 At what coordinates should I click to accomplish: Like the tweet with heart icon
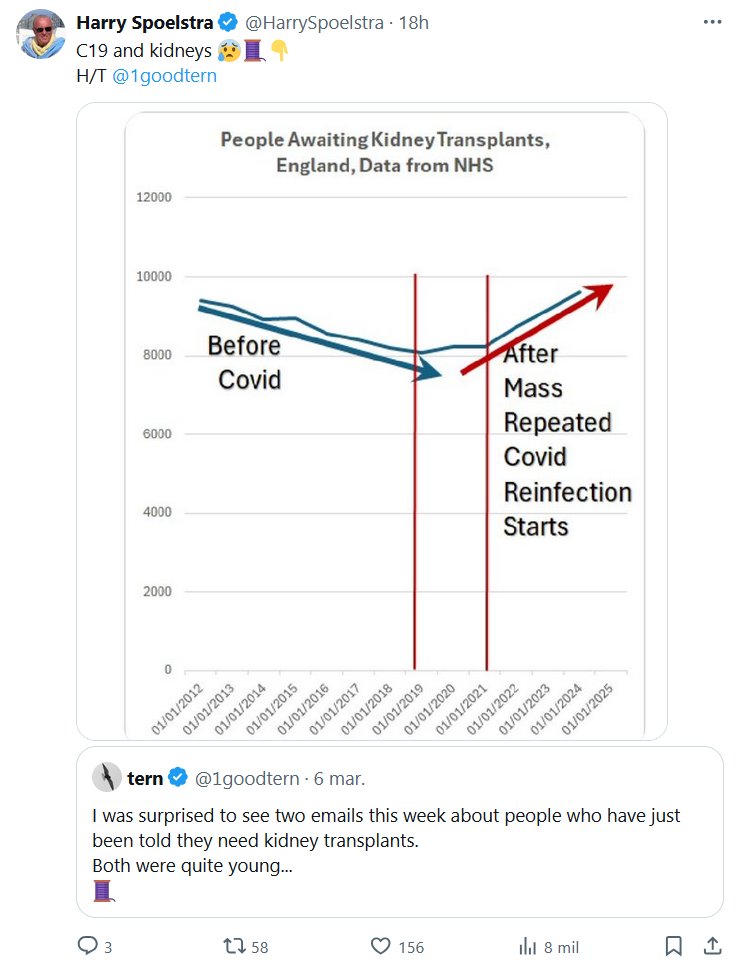pyautogui.click(x=380, y=946)
